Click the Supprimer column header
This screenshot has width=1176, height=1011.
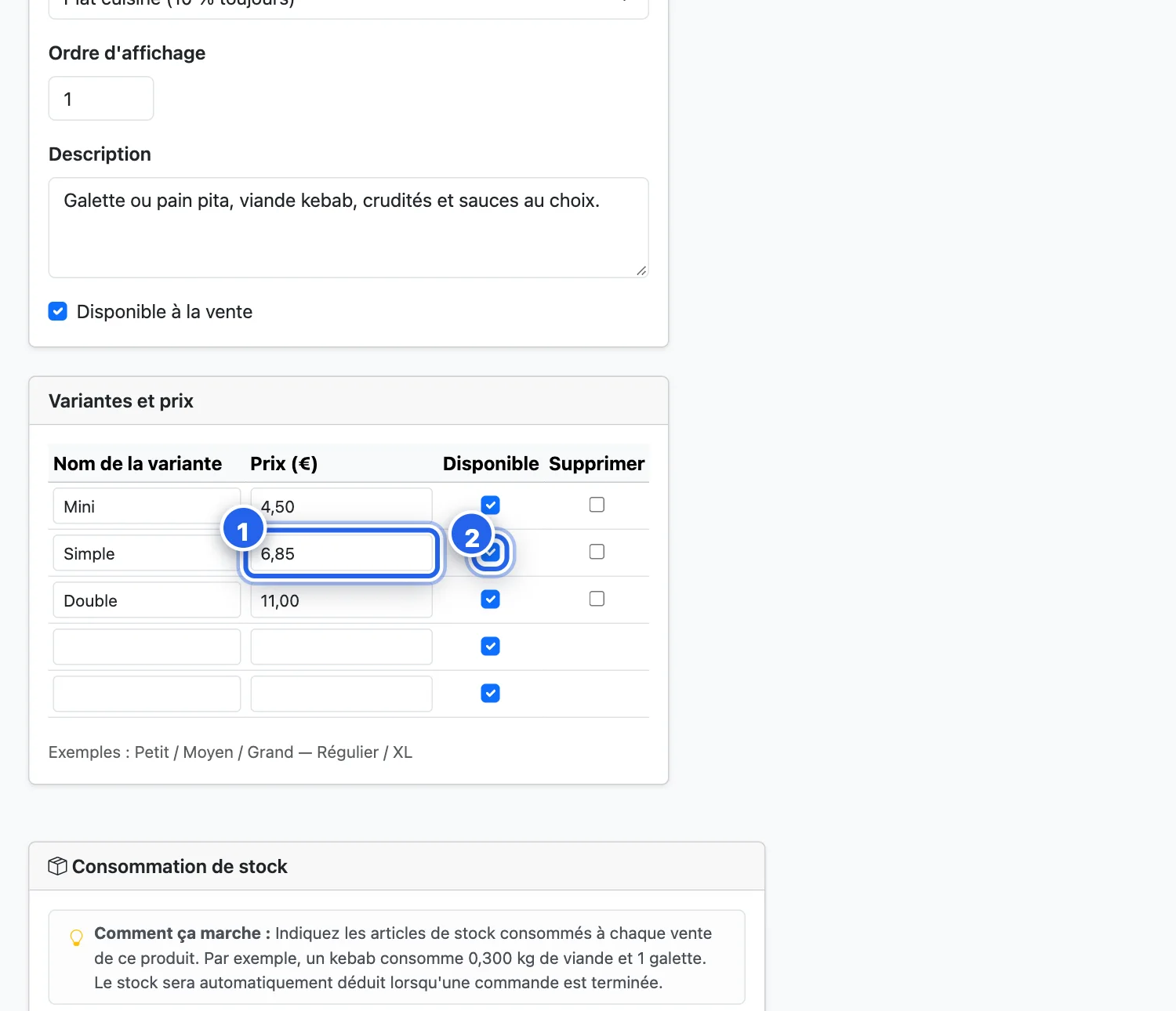point(597,464)
